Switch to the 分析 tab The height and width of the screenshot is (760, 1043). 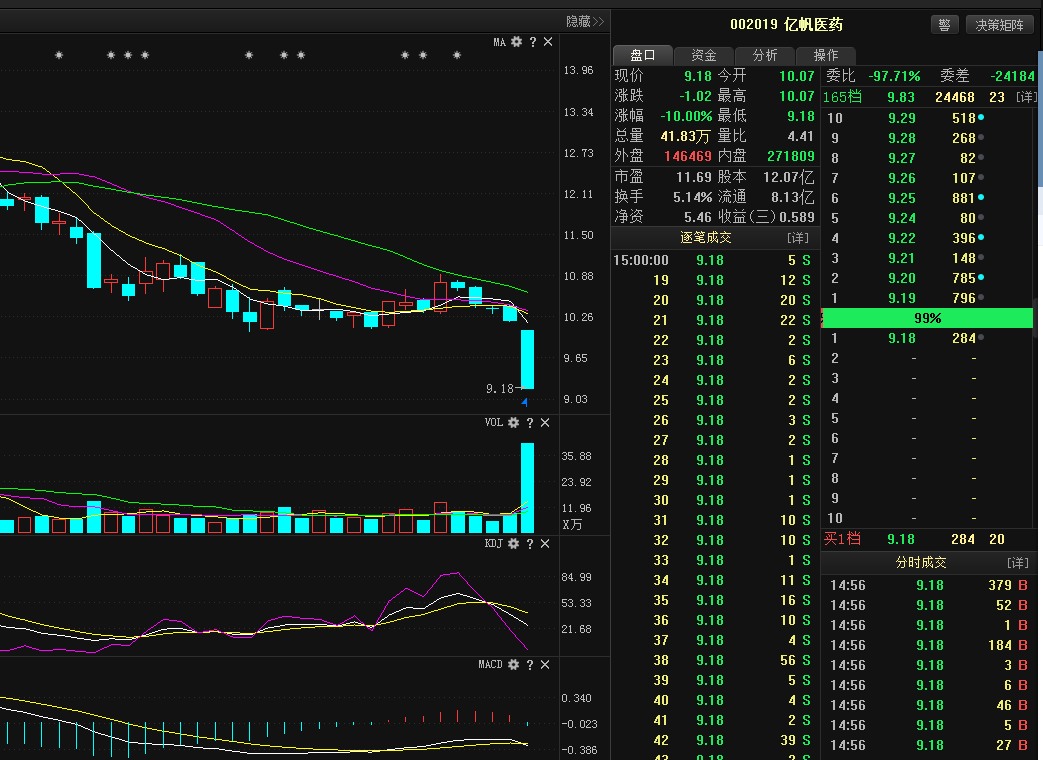765,55
